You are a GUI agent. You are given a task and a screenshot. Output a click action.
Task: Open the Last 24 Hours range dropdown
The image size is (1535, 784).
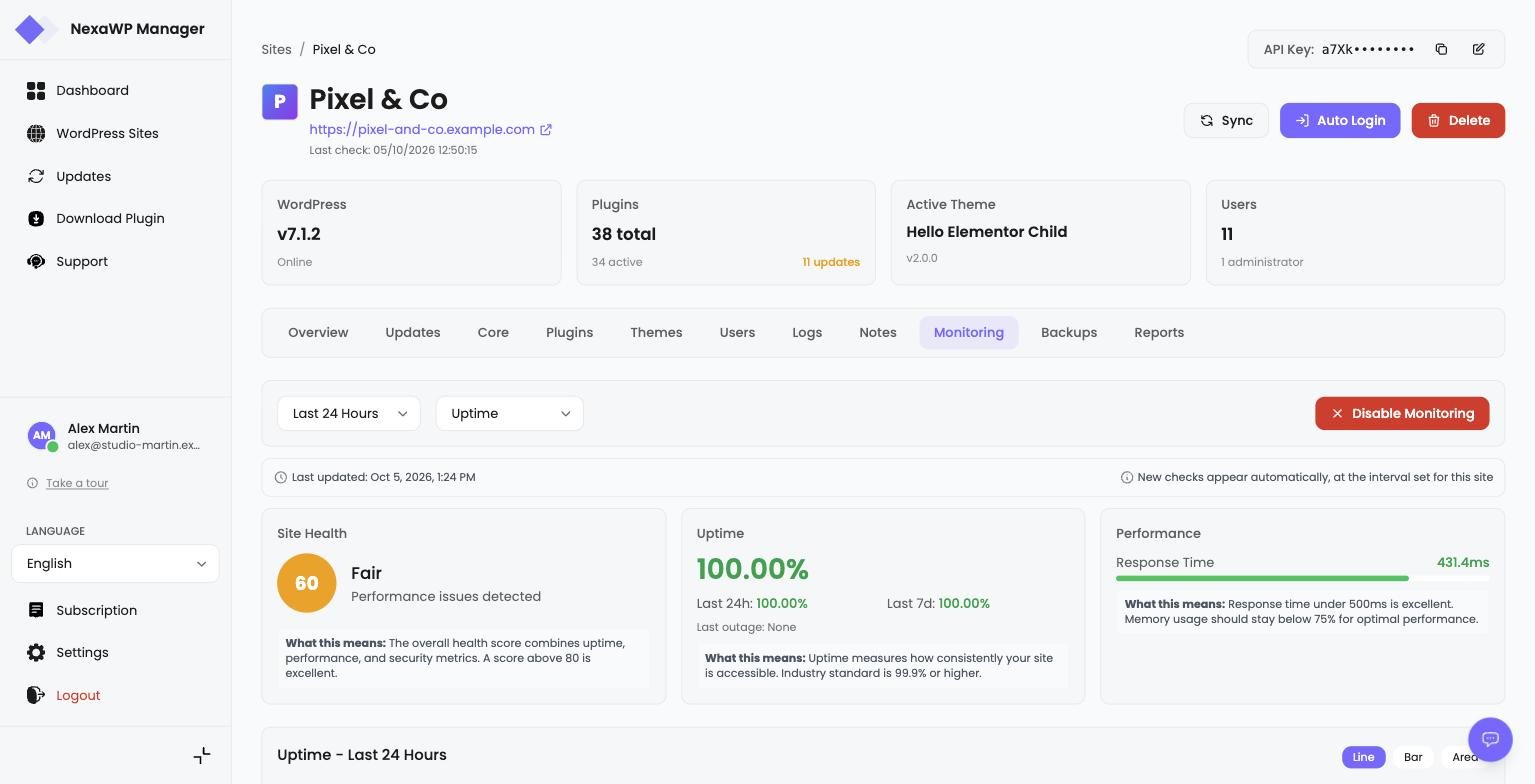[349, 414]
